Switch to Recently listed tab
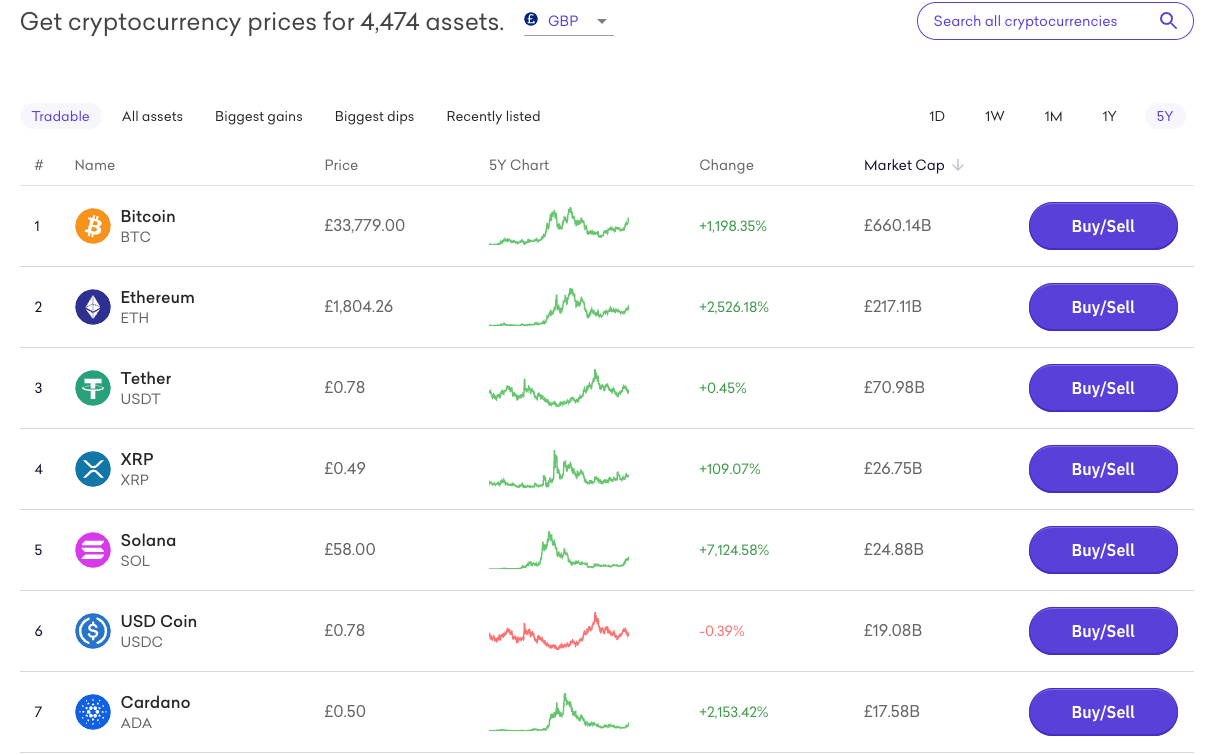The width and height of the screenshot is (1210, 755). [x=493, y=116]
